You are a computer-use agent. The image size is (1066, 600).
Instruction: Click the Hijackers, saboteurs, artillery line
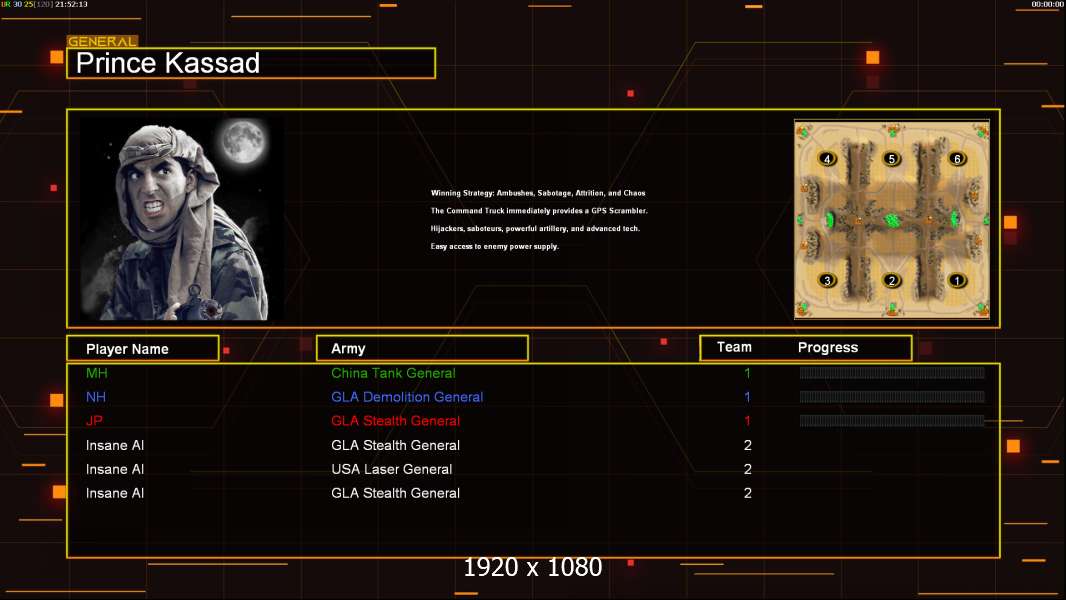[x=535, y=228]
